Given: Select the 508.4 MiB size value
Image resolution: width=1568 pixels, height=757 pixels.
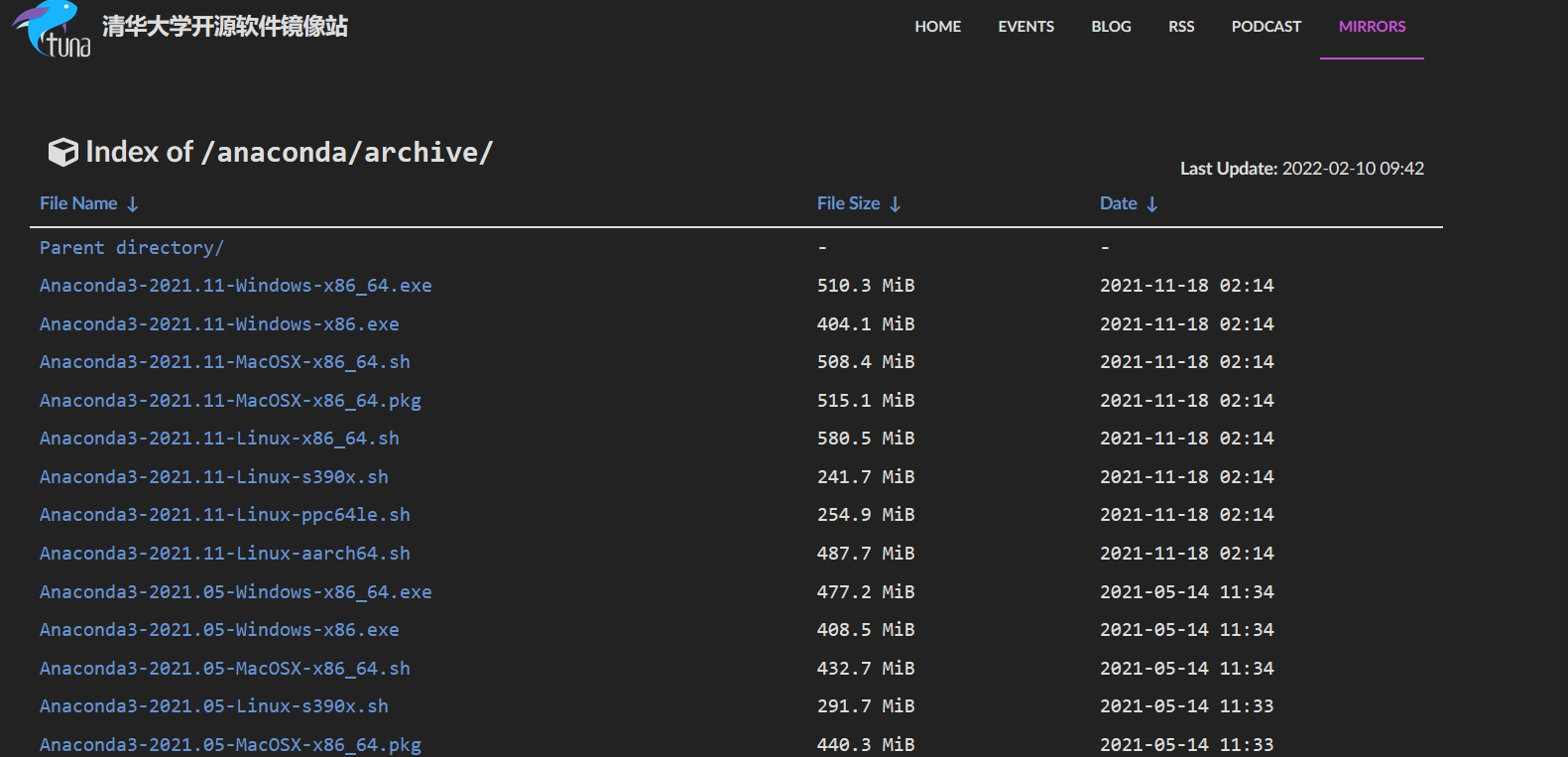Looking at the screenshot, I should coord(866,362).
